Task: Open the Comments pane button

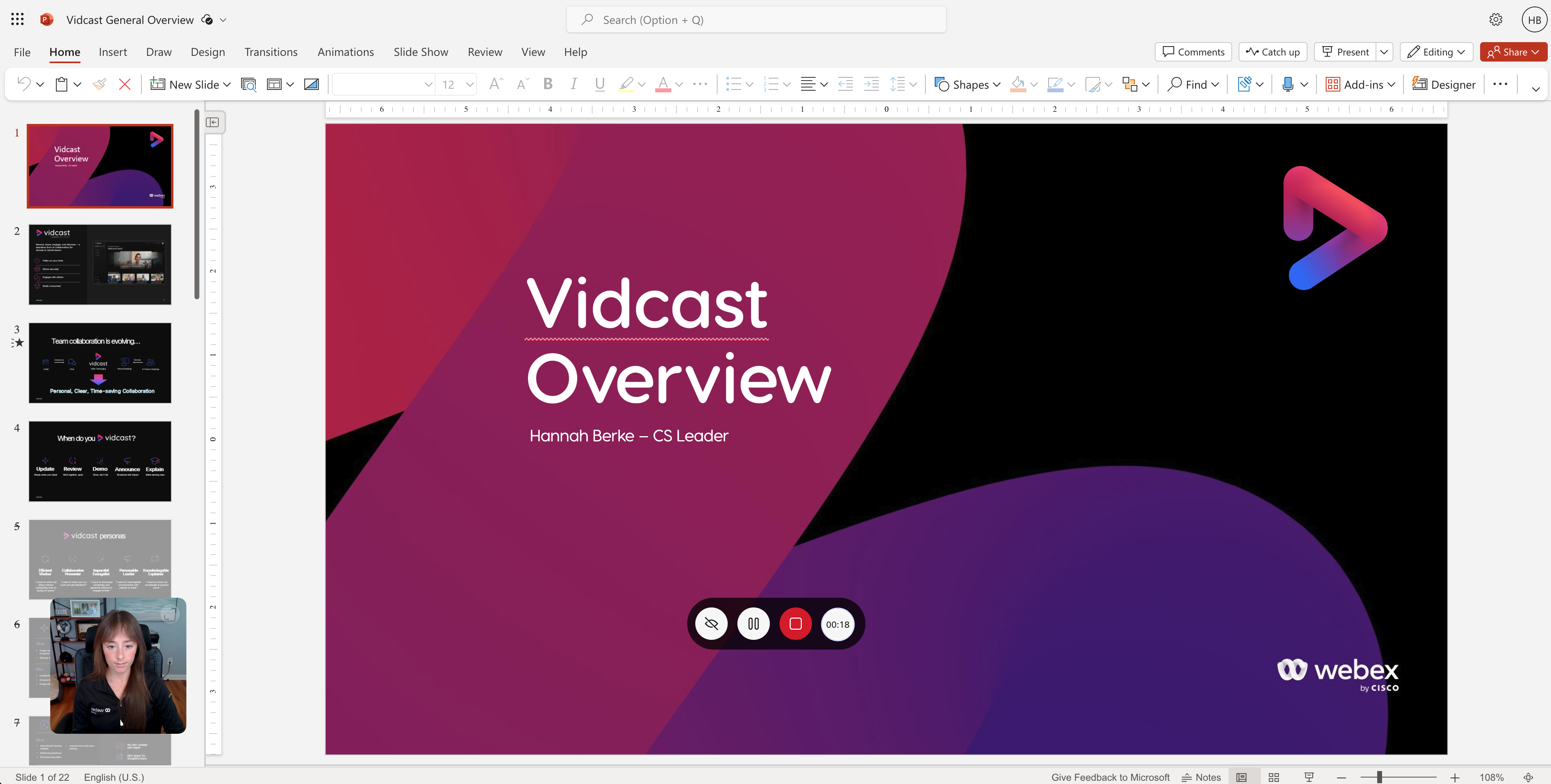Action: (x=1193, y=52)
